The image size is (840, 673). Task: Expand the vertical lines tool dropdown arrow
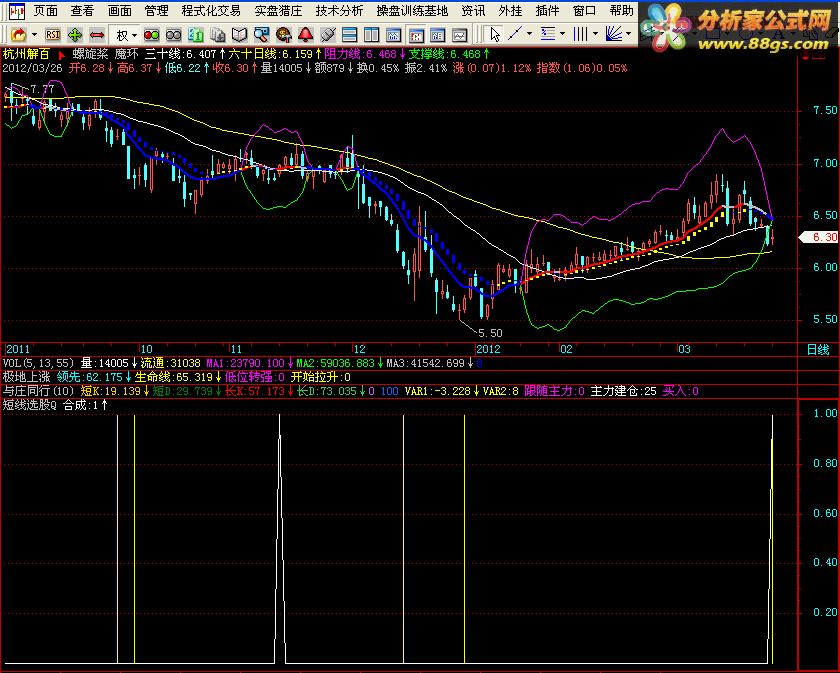click(x=595, y=34)
